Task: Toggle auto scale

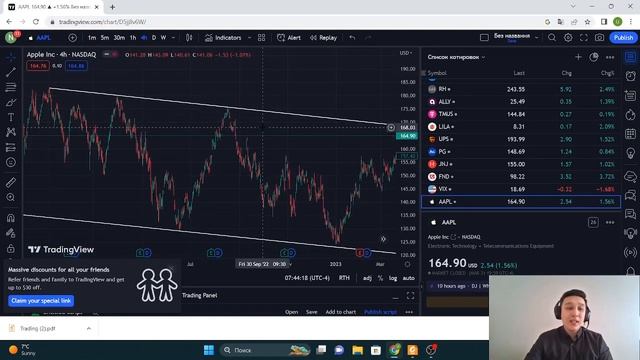Action: click(409, 278)
